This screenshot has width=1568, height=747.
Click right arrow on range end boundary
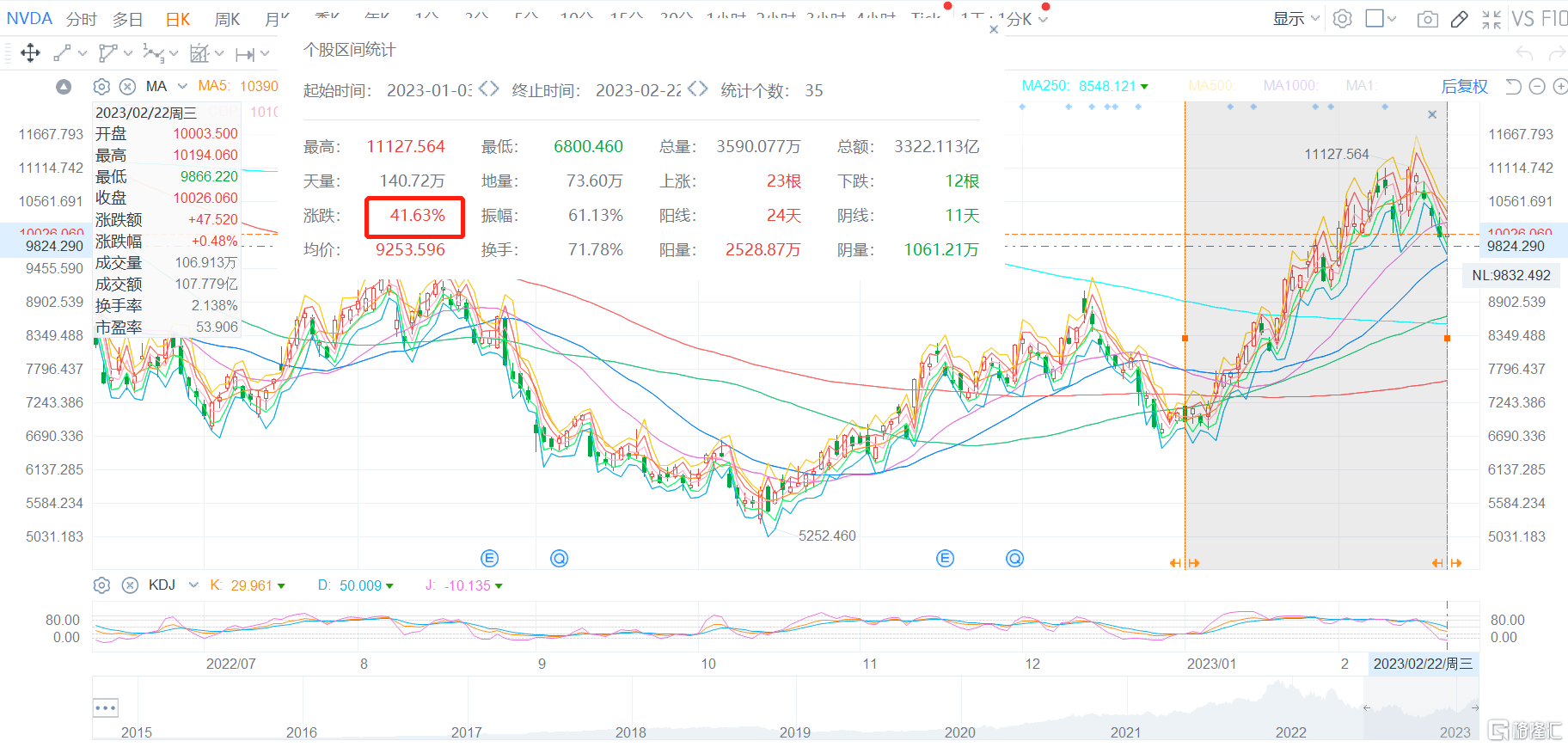click(1456, 563)
